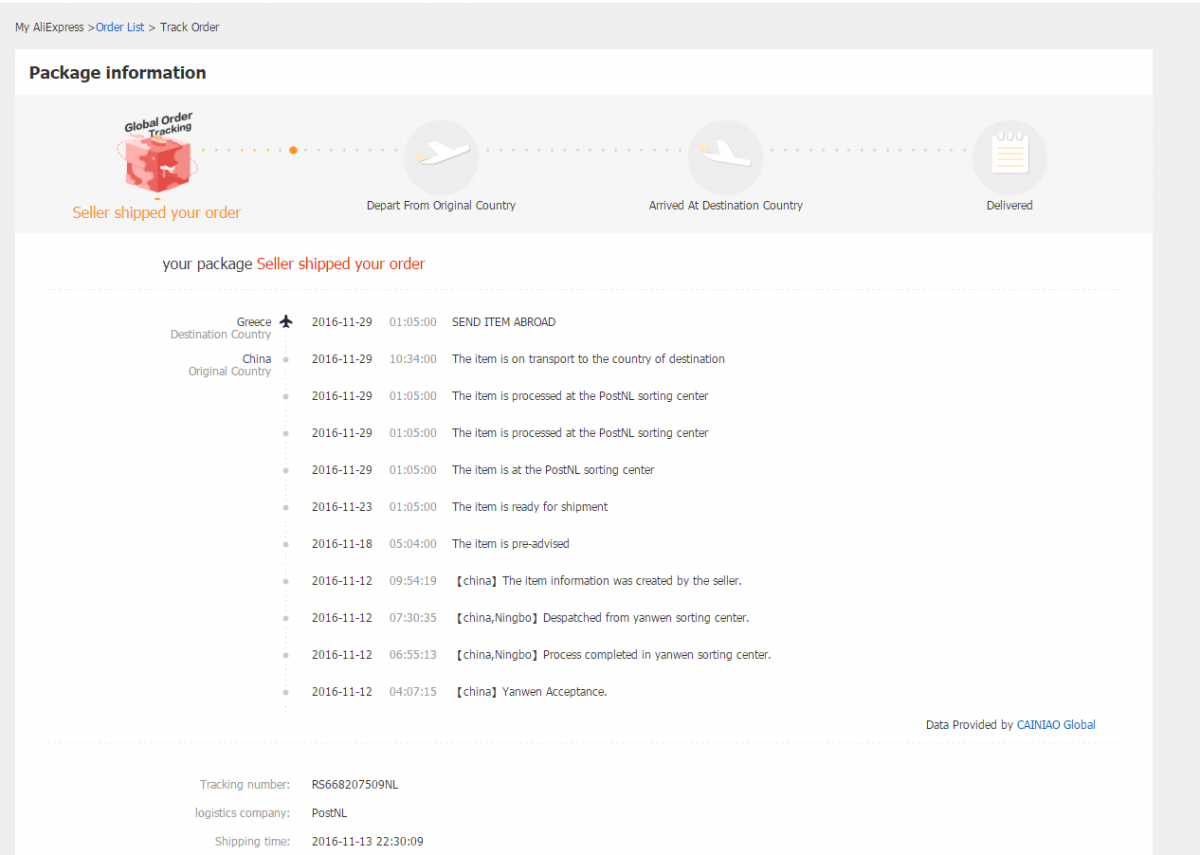This screenshot has width=1200, height=855.
Task: Select The item is pre-advised entry
Action: [x=510, y=544]
